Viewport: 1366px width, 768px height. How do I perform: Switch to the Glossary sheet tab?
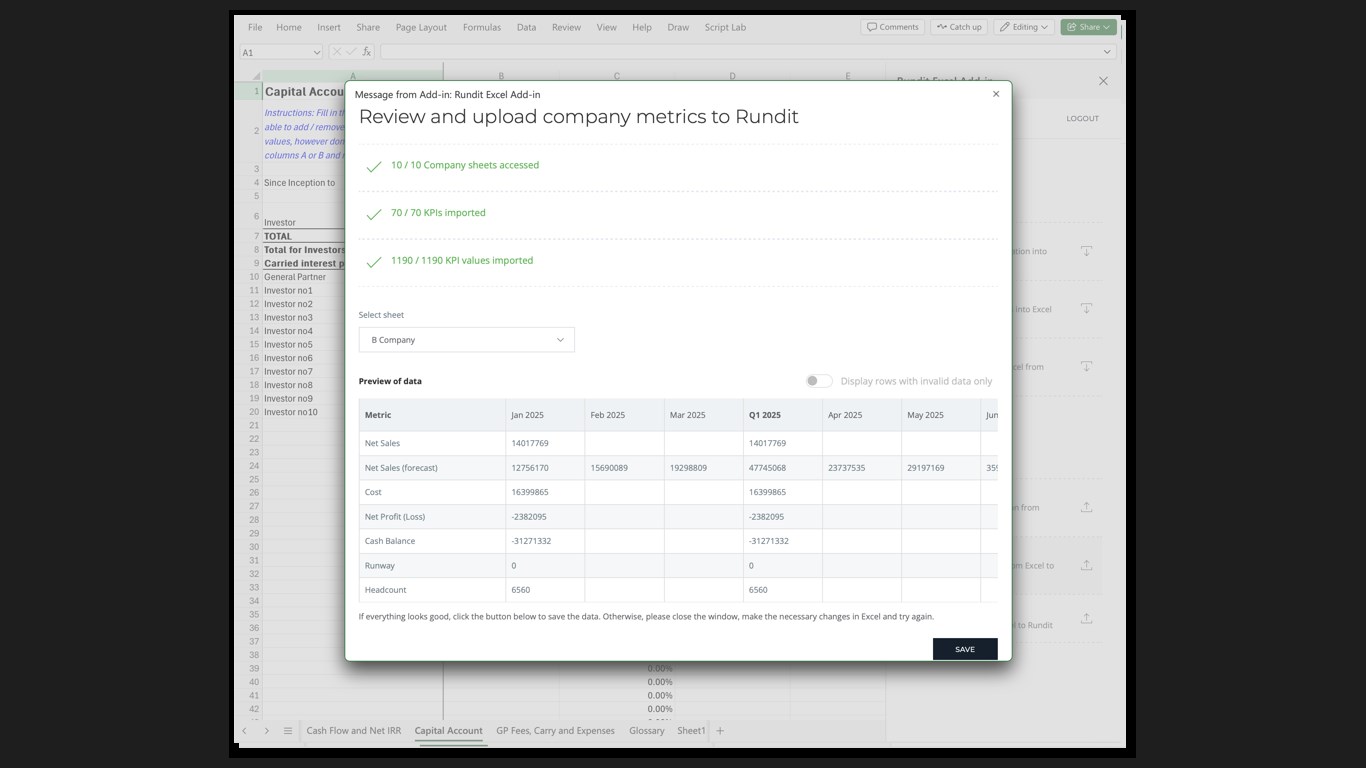[647, 731]
